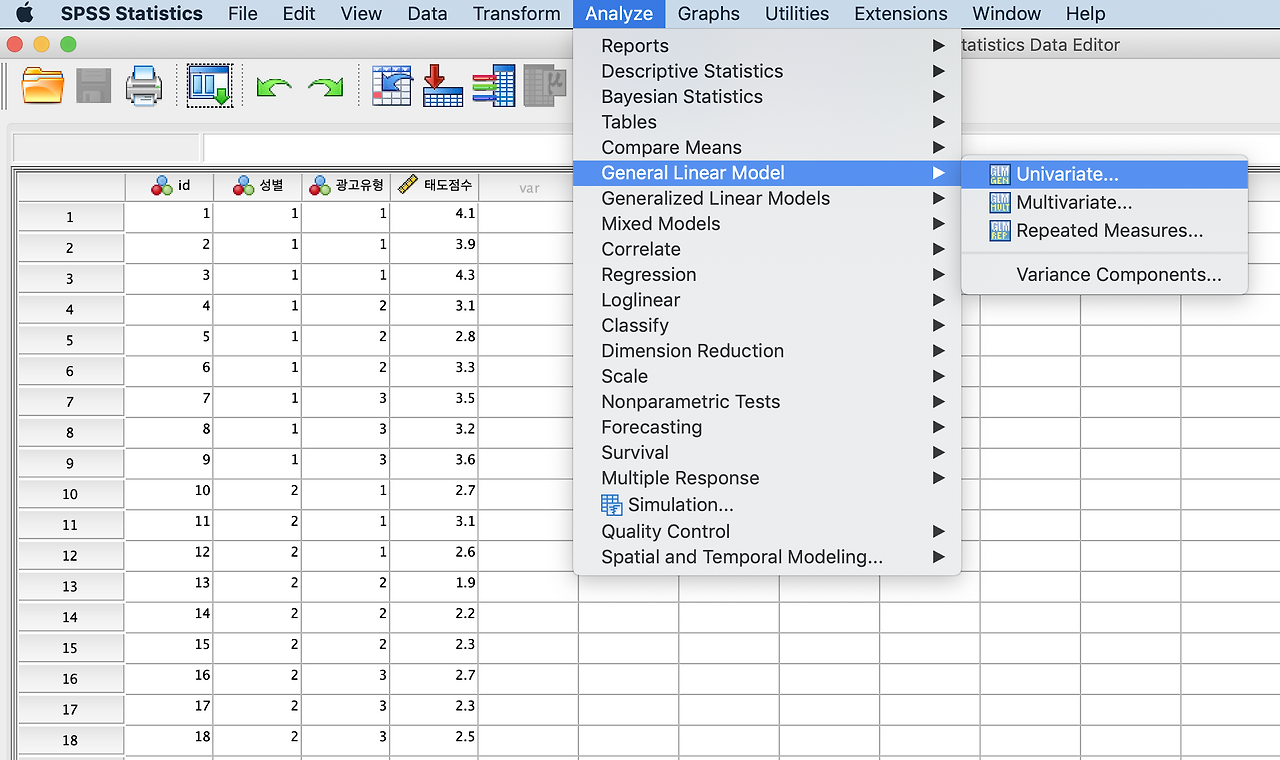Click the green Redo arrow
The image size is (1280, 760).
click(325, 87)
